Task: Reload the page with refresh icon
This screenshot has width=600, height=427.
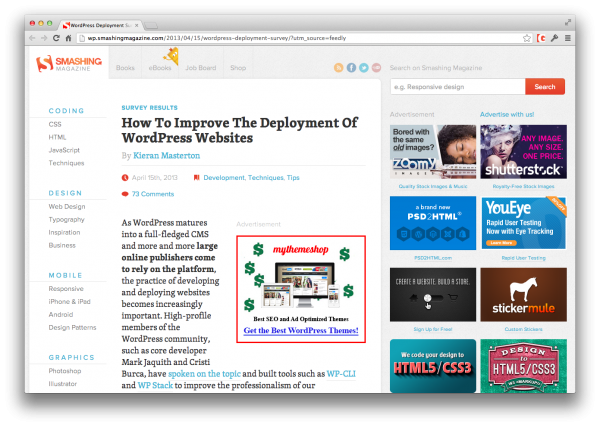Action: [56, 38]
